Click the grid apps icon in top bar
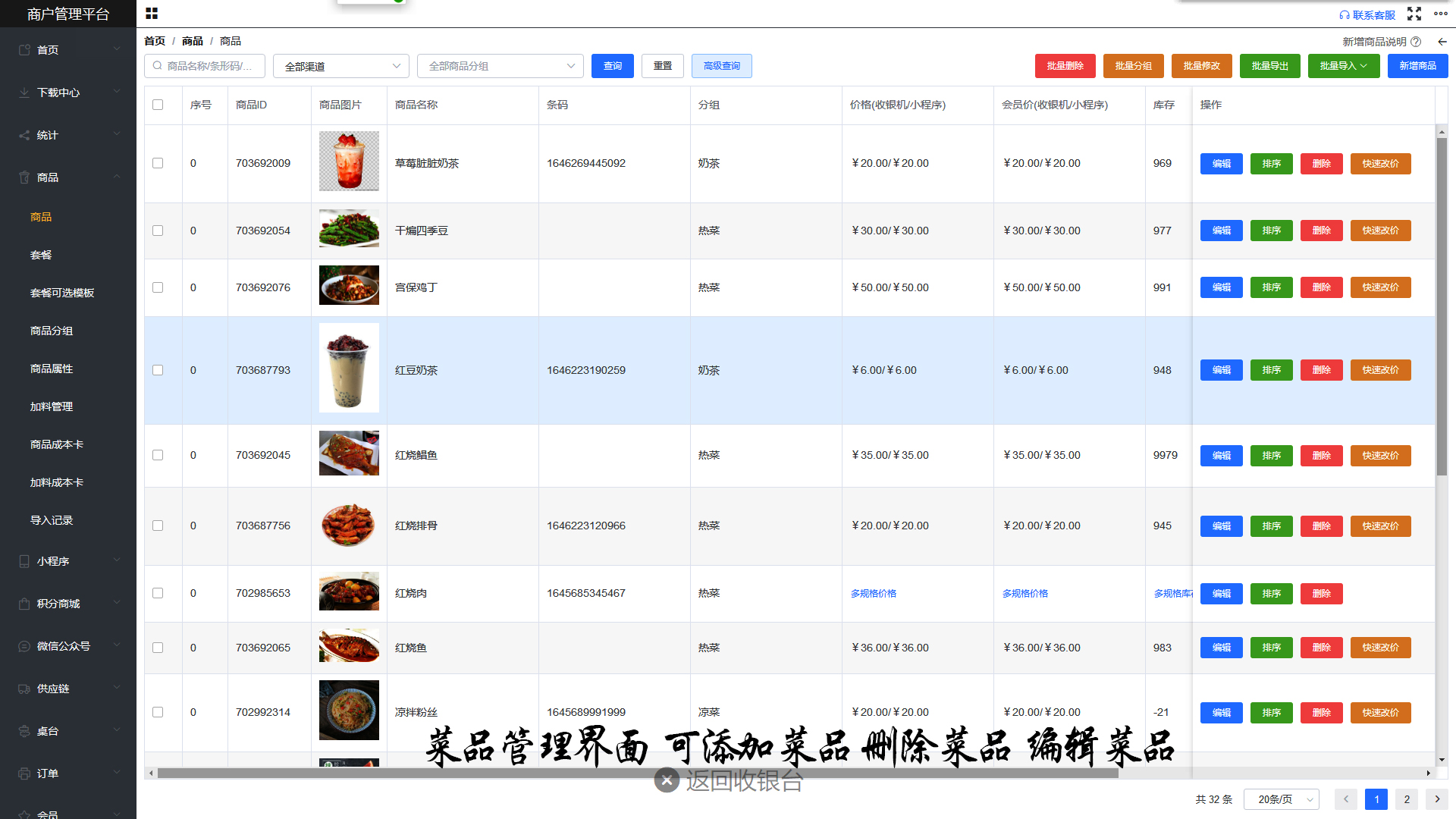1456x819 pixels. (152, 14)
